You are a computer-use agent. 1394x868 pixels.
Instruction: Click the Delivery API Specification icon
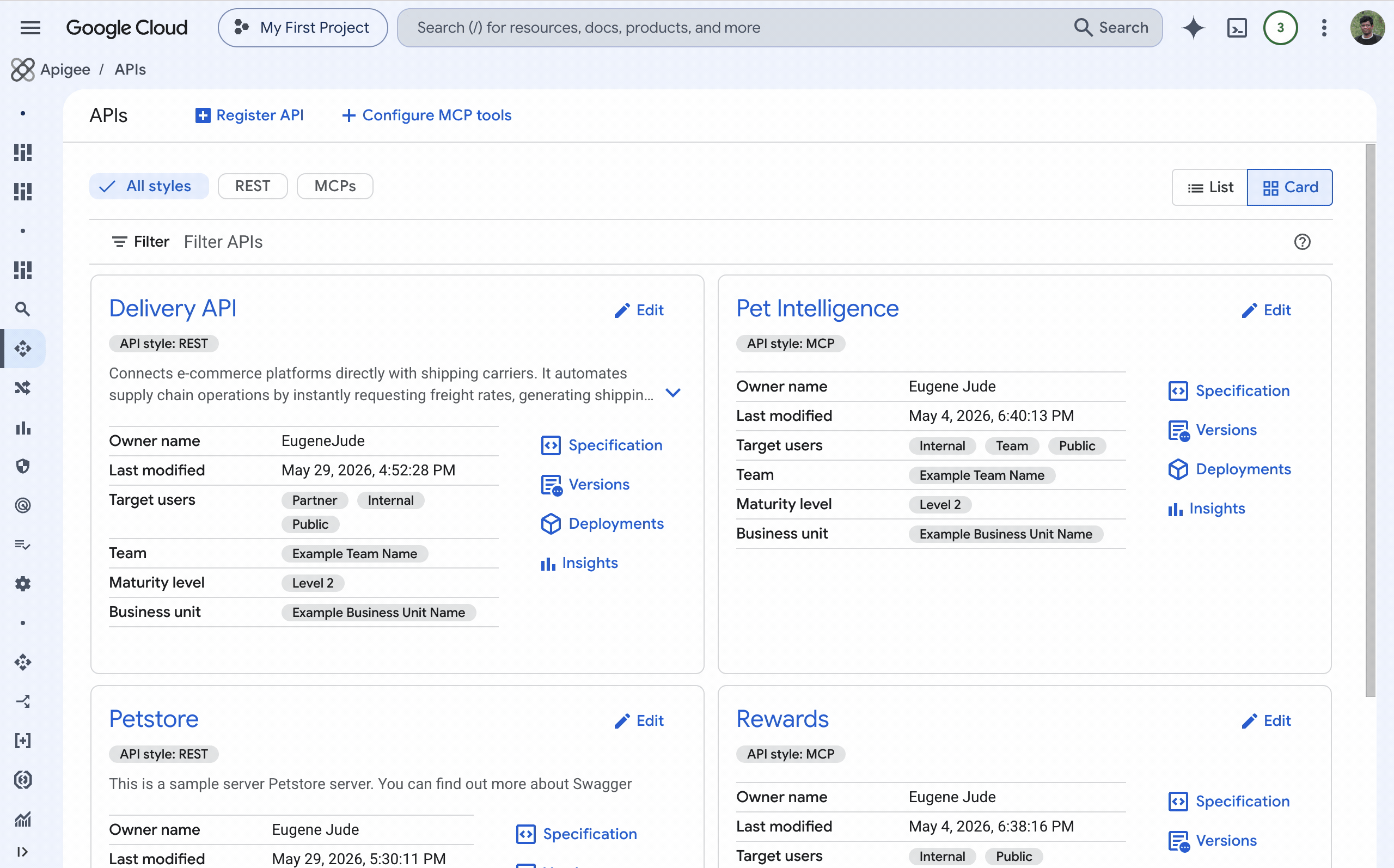click(x=551, y=445)
